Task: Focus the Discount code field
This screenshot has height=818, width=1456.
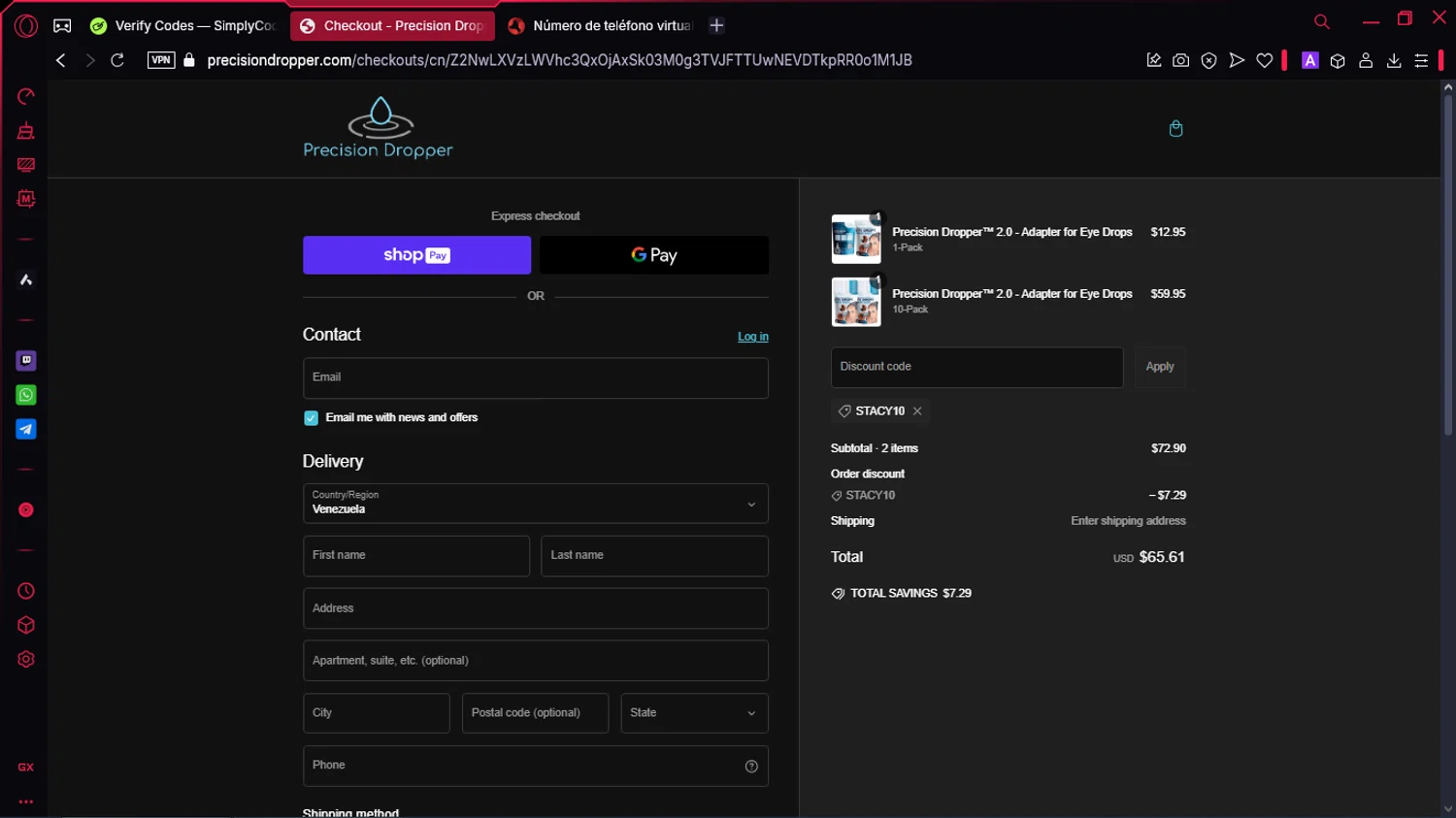Action: point(976,367)
